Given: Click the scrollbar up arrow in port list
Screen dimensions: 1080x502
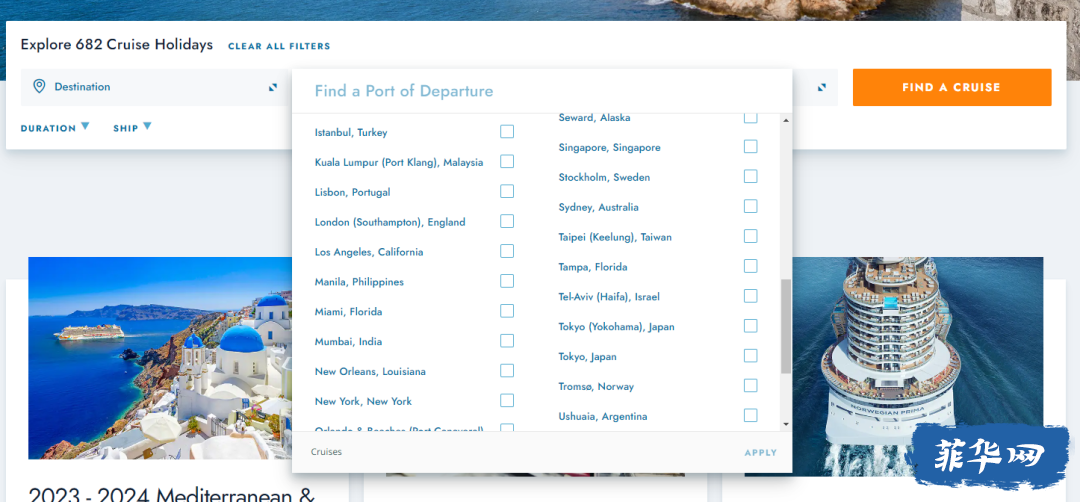Looking at the screenshot, I should (785, 120).
